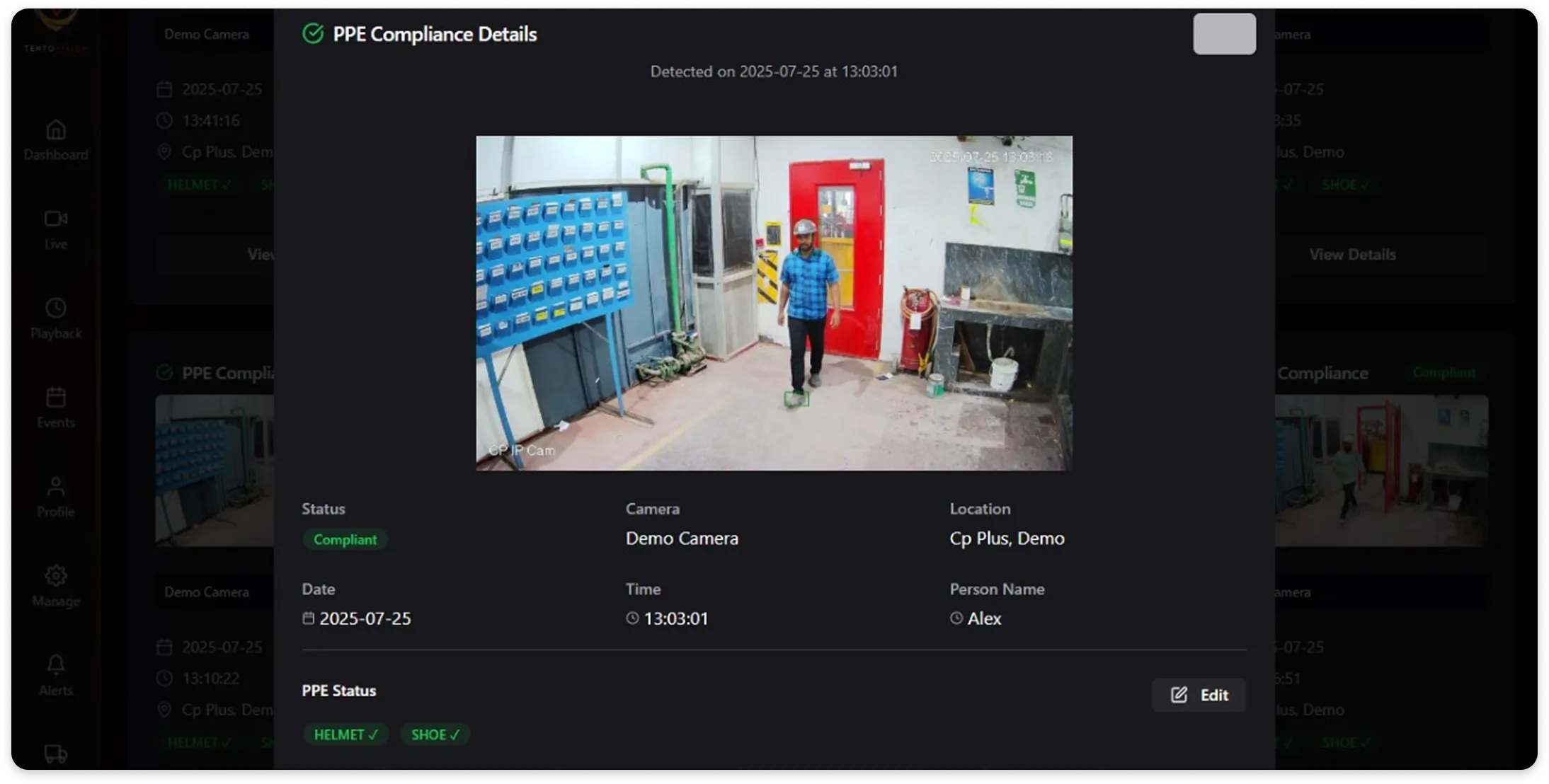Screen dimensions: 1549x784
Task: Open the Profile person icon
Action: (56, 487)
